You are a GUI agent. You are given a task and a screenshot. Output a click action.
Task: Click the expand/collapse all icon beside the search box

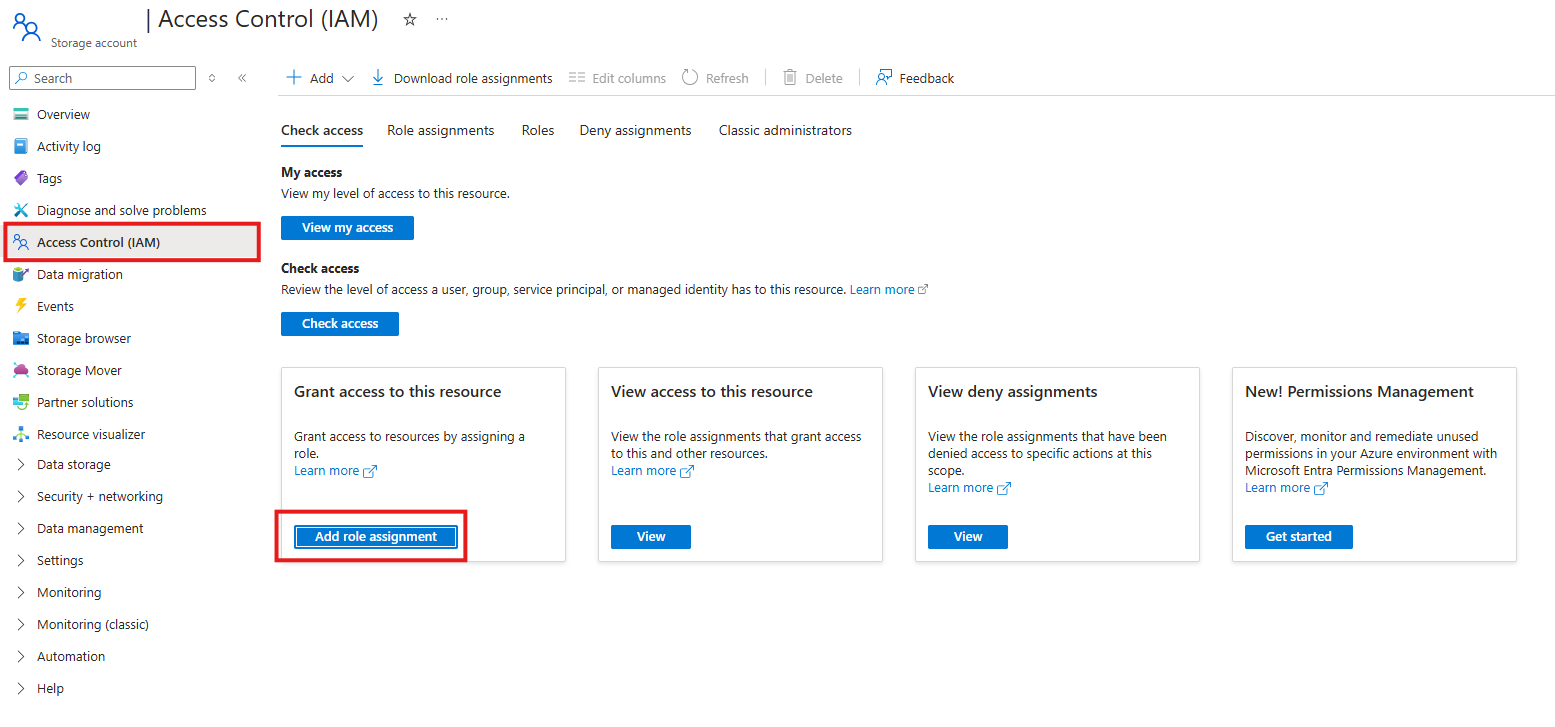(212, 78)
